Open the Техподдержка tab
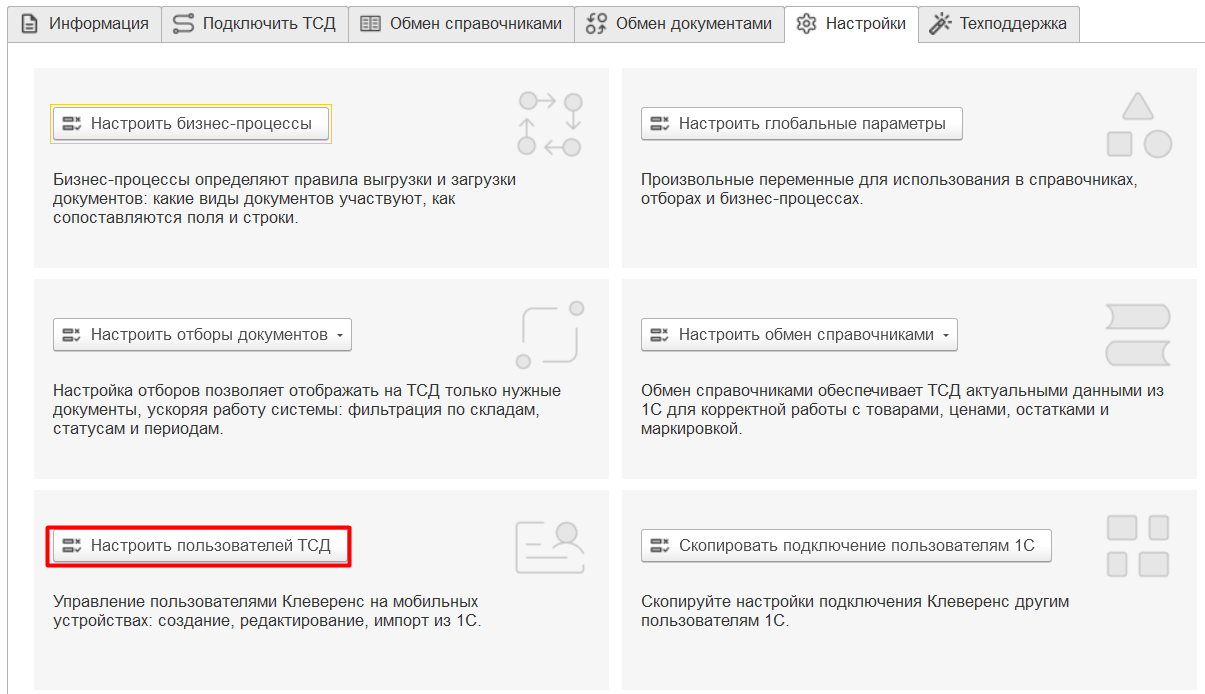The image size is (1205, 694). point(999,23)
